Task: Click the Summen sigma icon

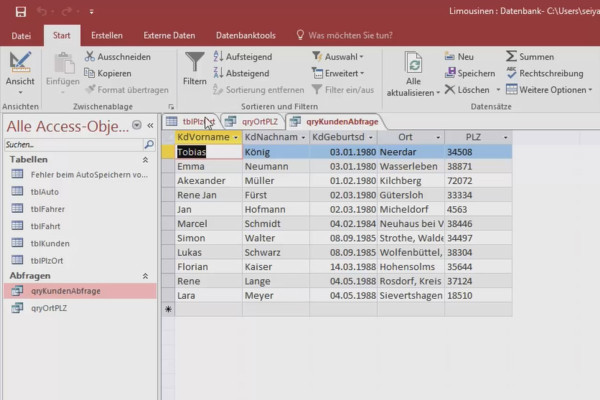Action: (512, 57)
